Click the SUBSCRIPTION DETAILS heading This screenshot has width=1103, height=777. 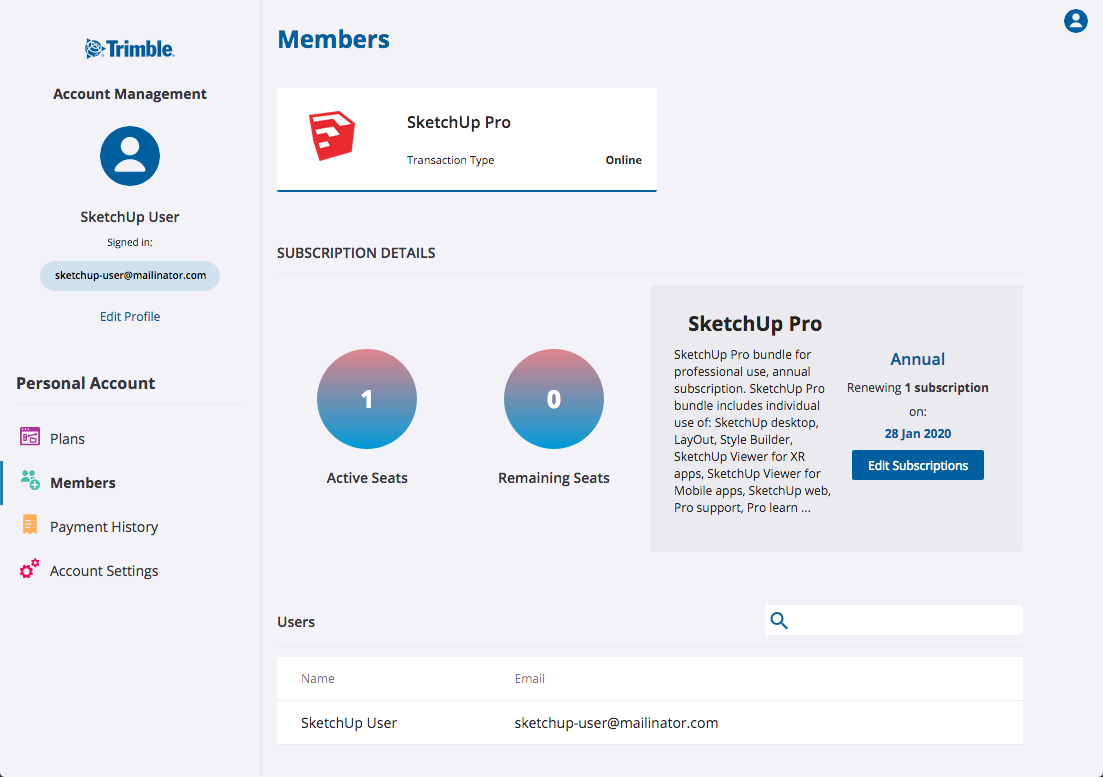[x=356, y=253]
